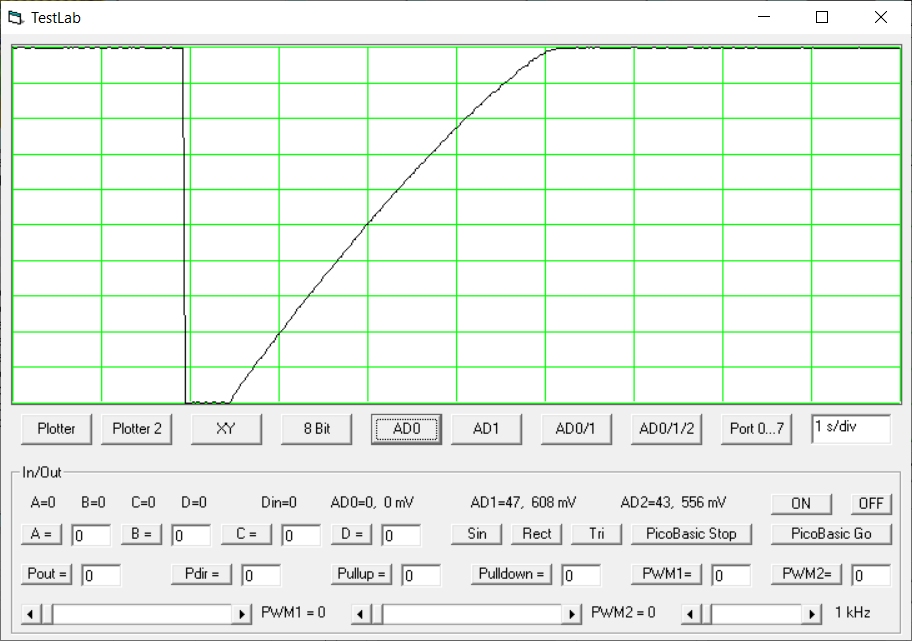Click the Plotter button

pyautogui.click(x=56, y=428)
